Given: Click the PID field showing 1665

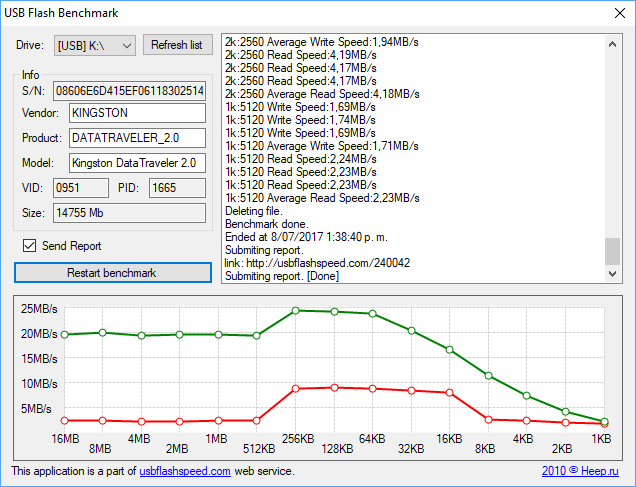Looking at the screenshot, I should (177, 188).
